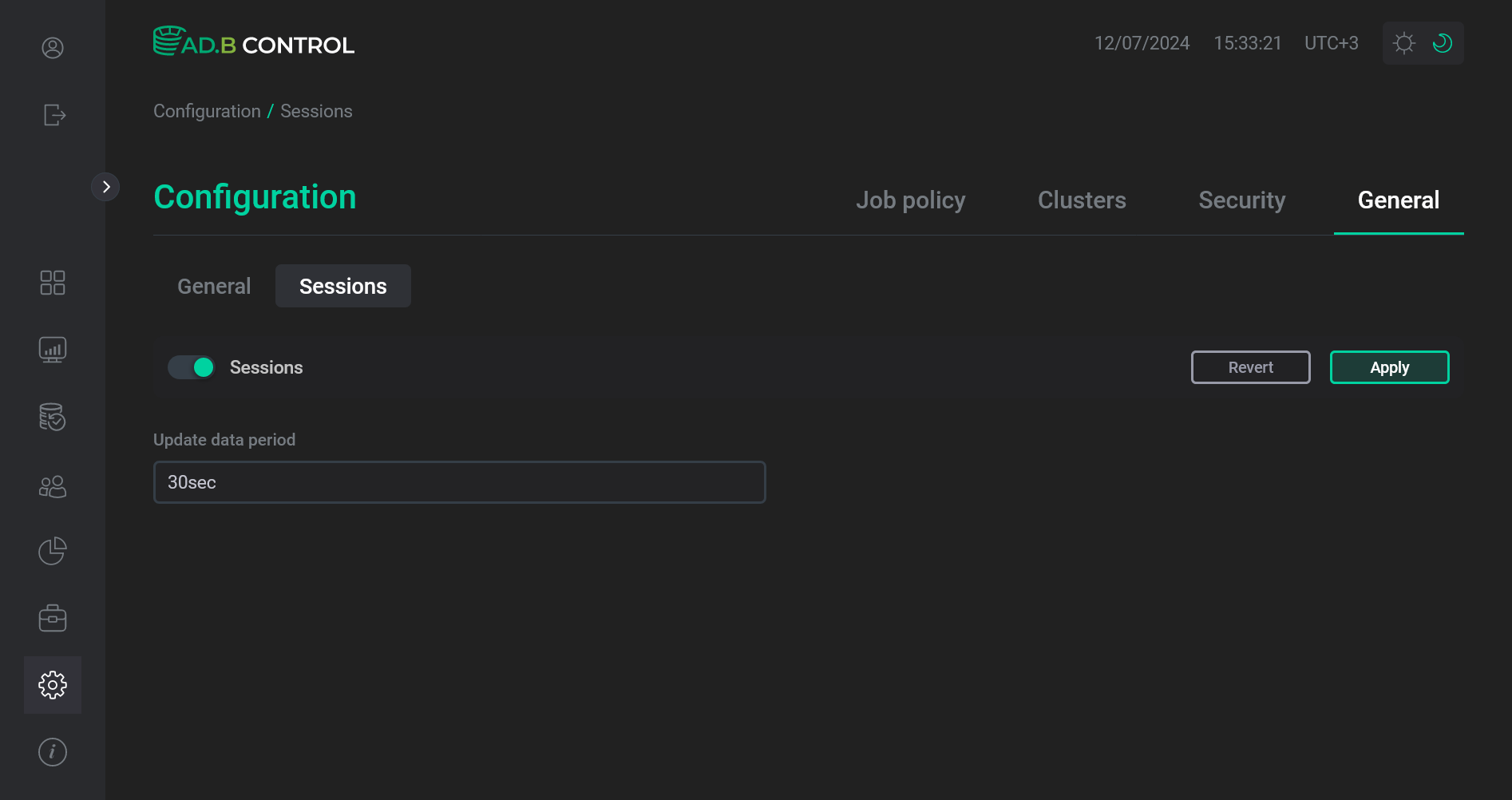This screenshot has width=1512, height=800.
Task: Open the pie chart reports icon
Action: [52, 551]
